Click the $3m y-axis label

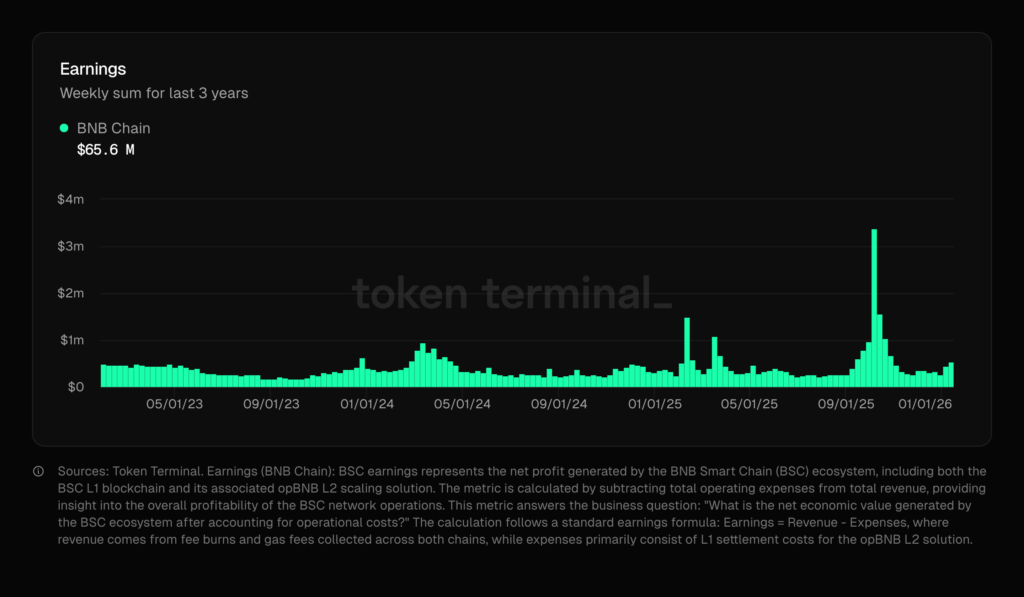click(71, 246)
